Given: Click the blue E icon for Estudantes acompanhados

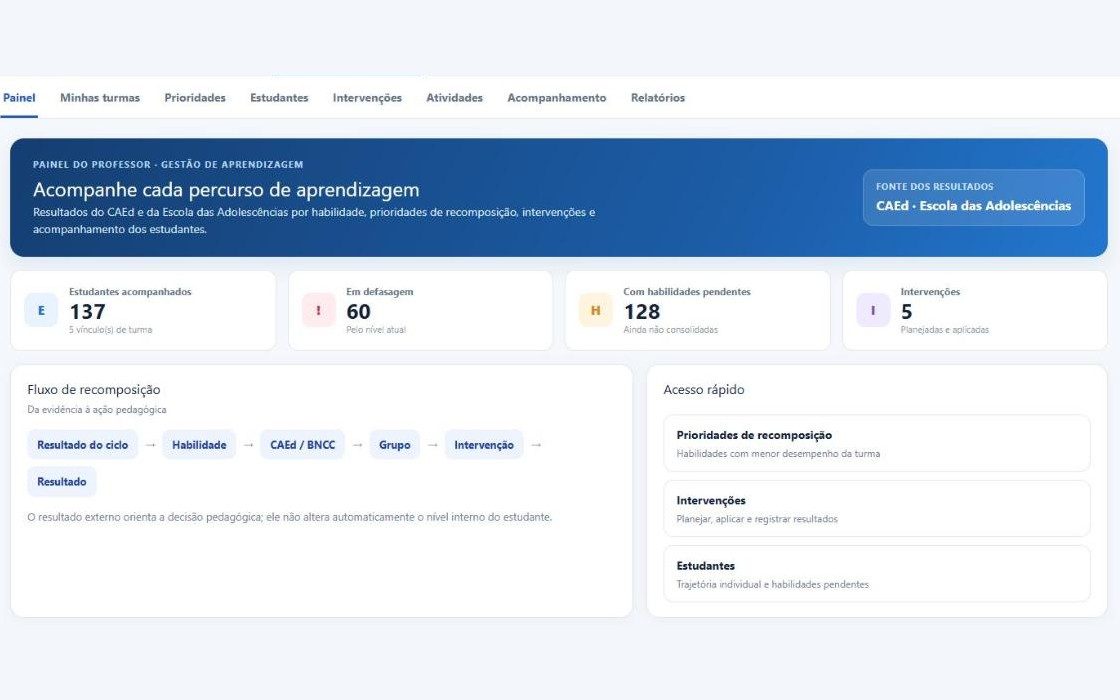Looking at the screenshot, I should click(x=41, y=310).
